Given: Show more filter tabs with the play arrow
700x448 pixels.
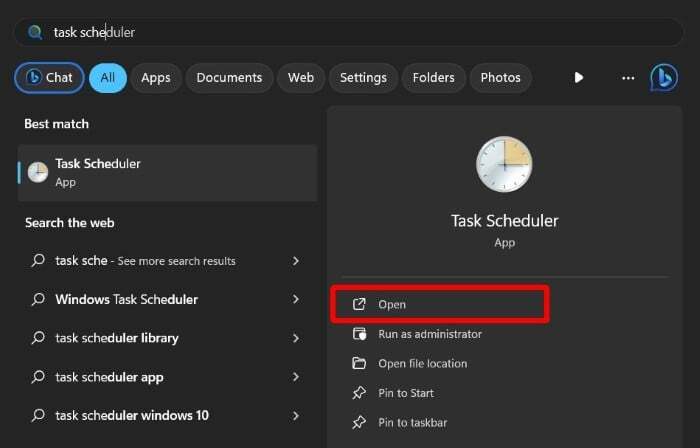Looking at the screenshot, I should pyautogui.click(x=579, y=78).
